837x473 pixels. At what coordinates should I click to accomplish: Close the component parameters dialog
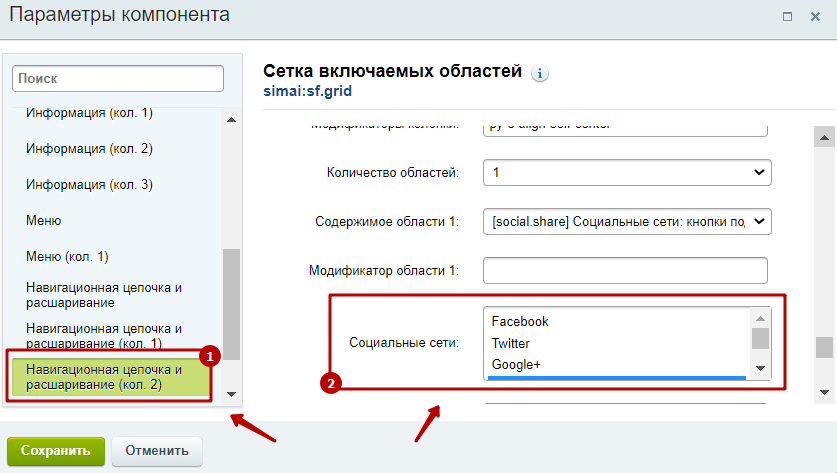815,16
